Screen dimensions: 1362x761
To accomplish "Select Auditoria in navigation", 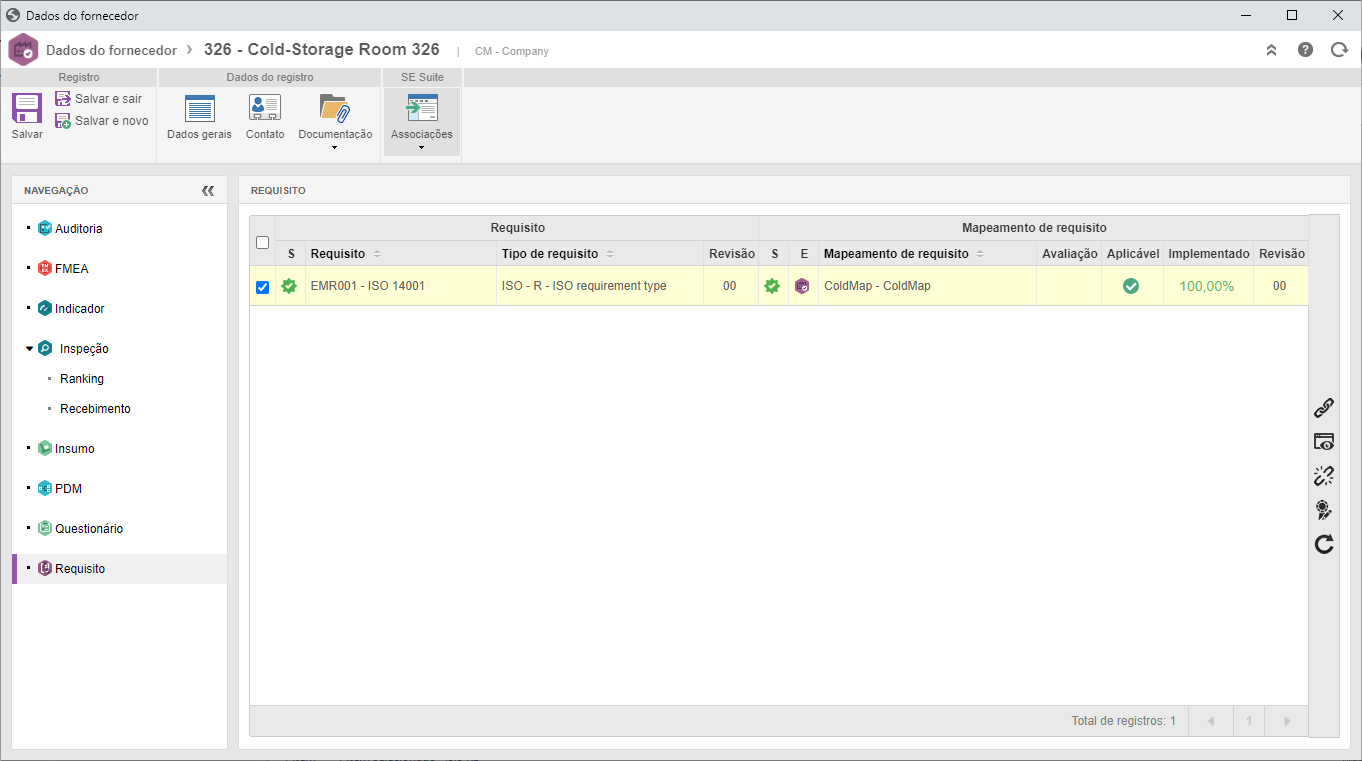I will [78, 229].
